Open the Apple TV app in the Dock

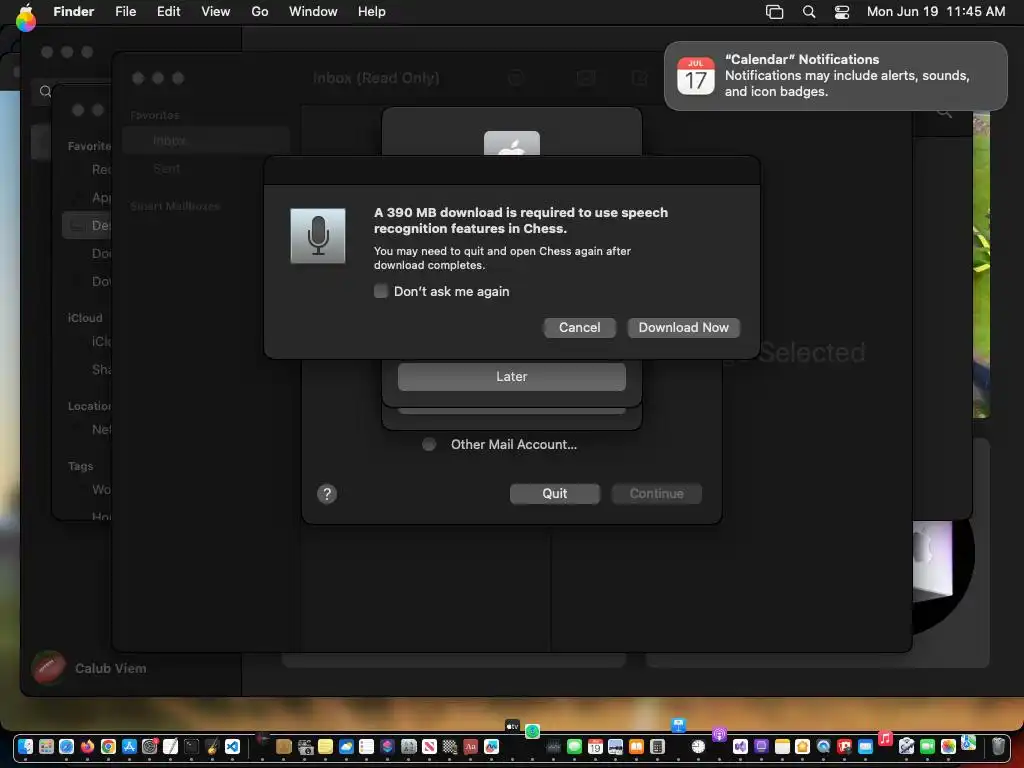512,726
